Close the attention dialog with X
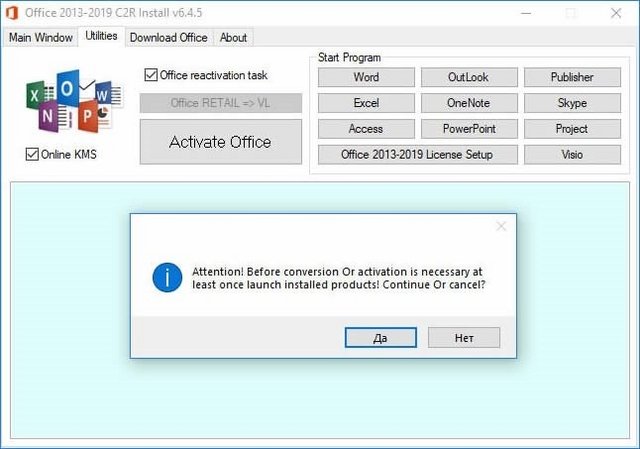The width and height of the screenshot is (640, 449). pos(501,226)
